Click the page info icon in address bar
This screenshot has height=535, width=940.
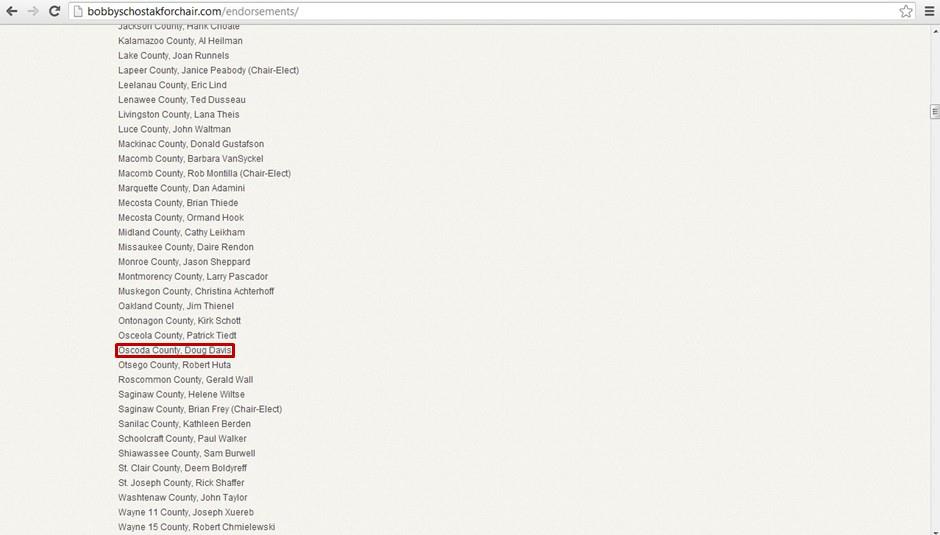pyautogui.click(x=78, y=11)
